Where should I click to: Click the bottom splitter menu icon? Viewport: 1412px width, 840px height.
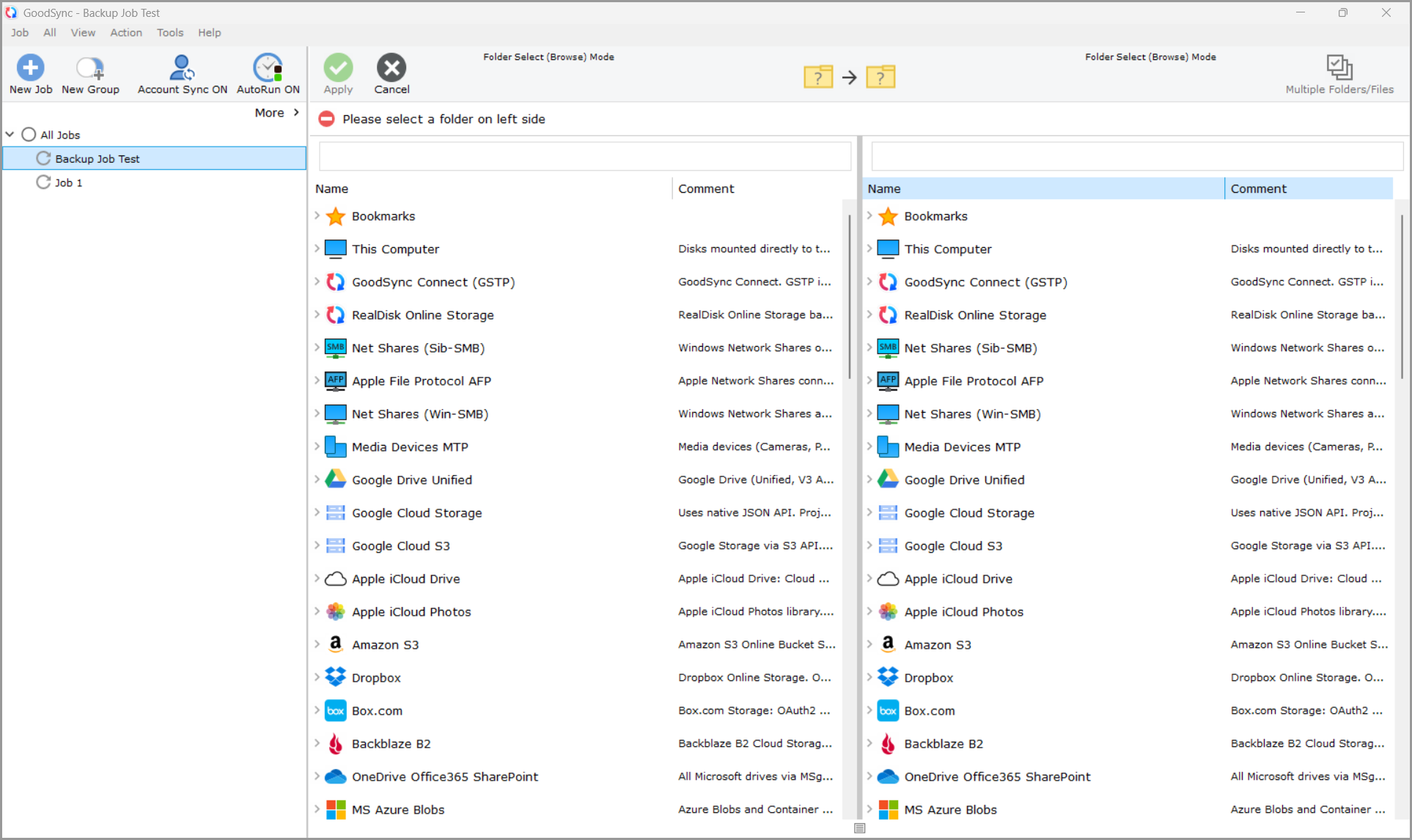[x=860, y=828]
